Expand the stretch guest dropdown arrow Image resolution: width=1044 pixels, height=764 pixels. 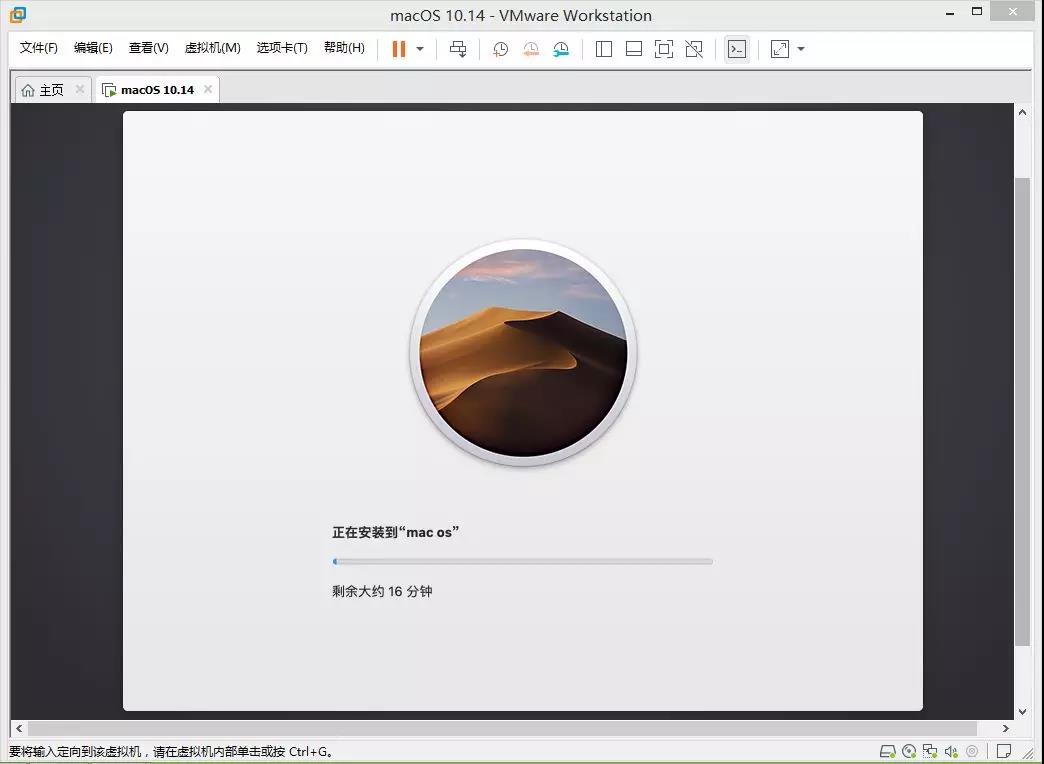click(801, 49)
